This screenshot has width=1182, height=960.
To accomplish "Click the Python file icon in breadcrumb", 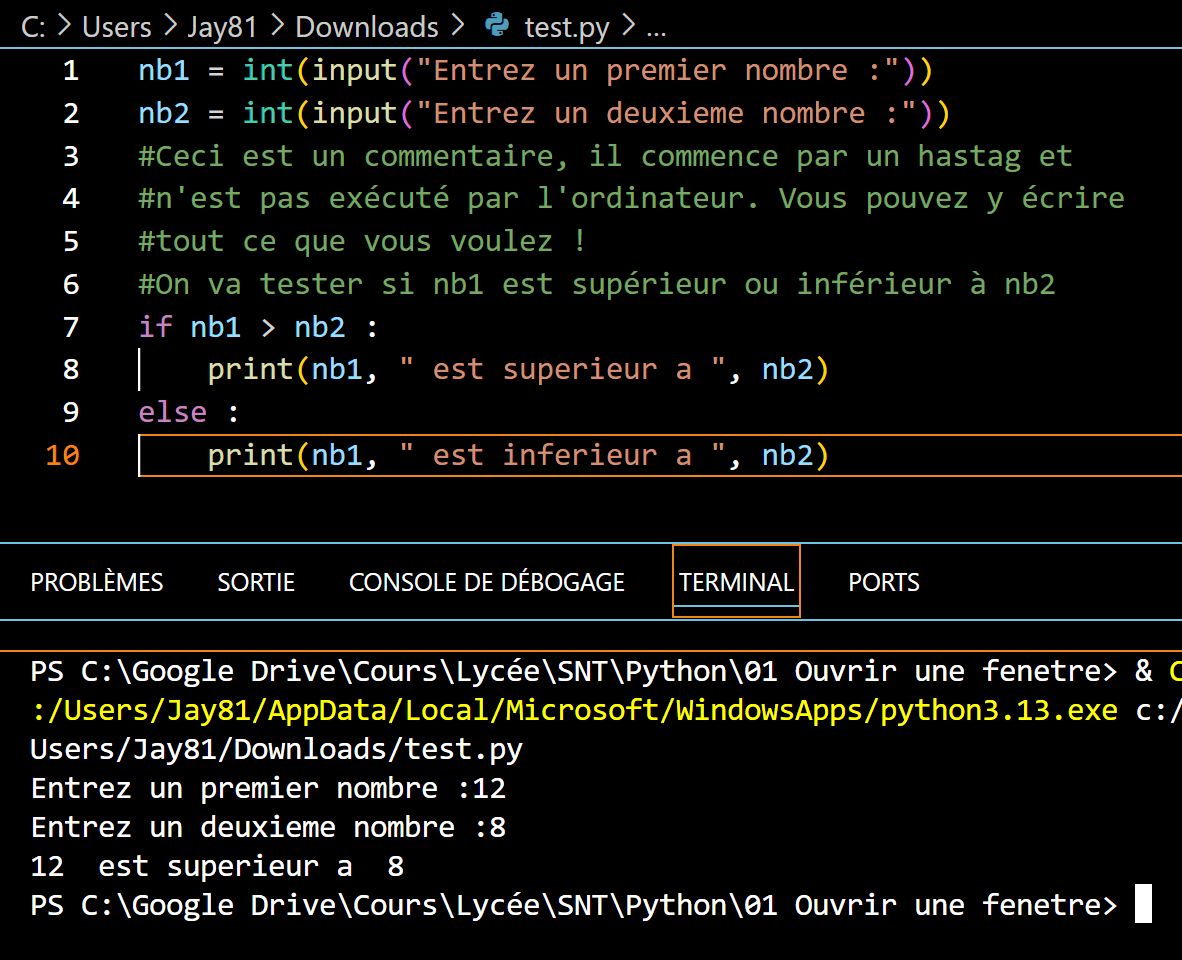I will click(496, 26).
